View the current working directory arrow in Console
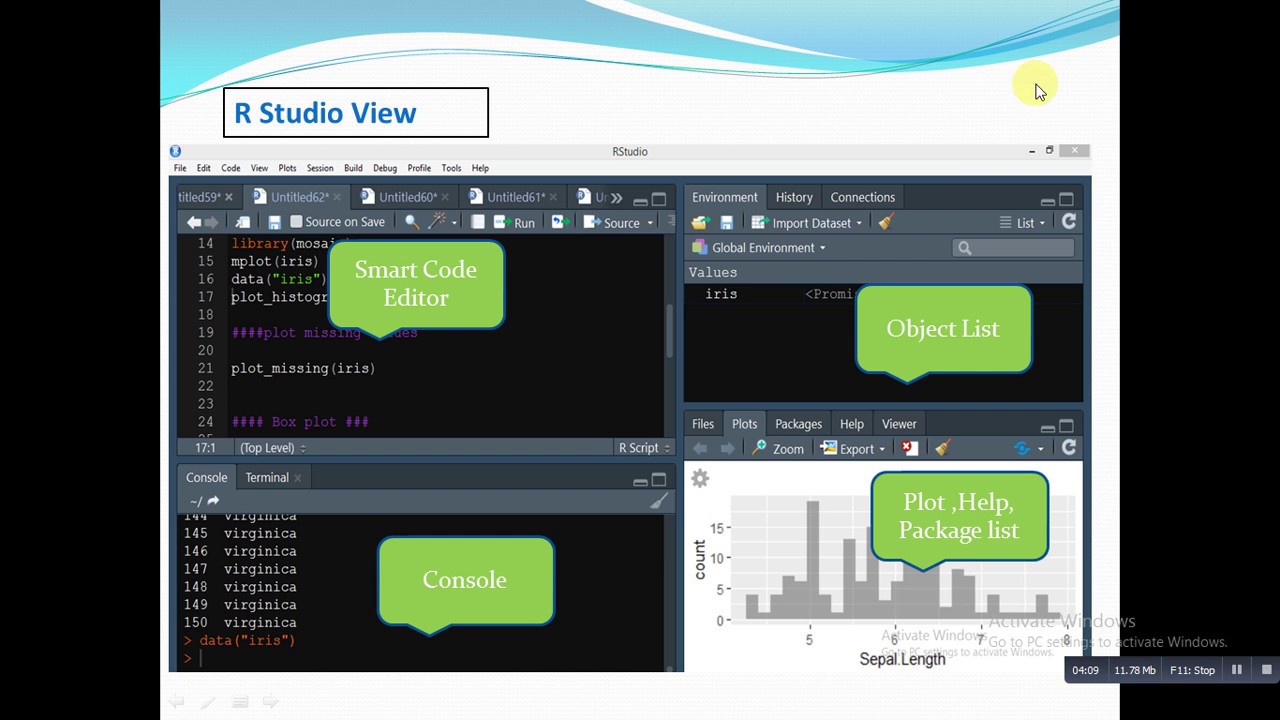The image size is (1280, 720). (213, 501)
